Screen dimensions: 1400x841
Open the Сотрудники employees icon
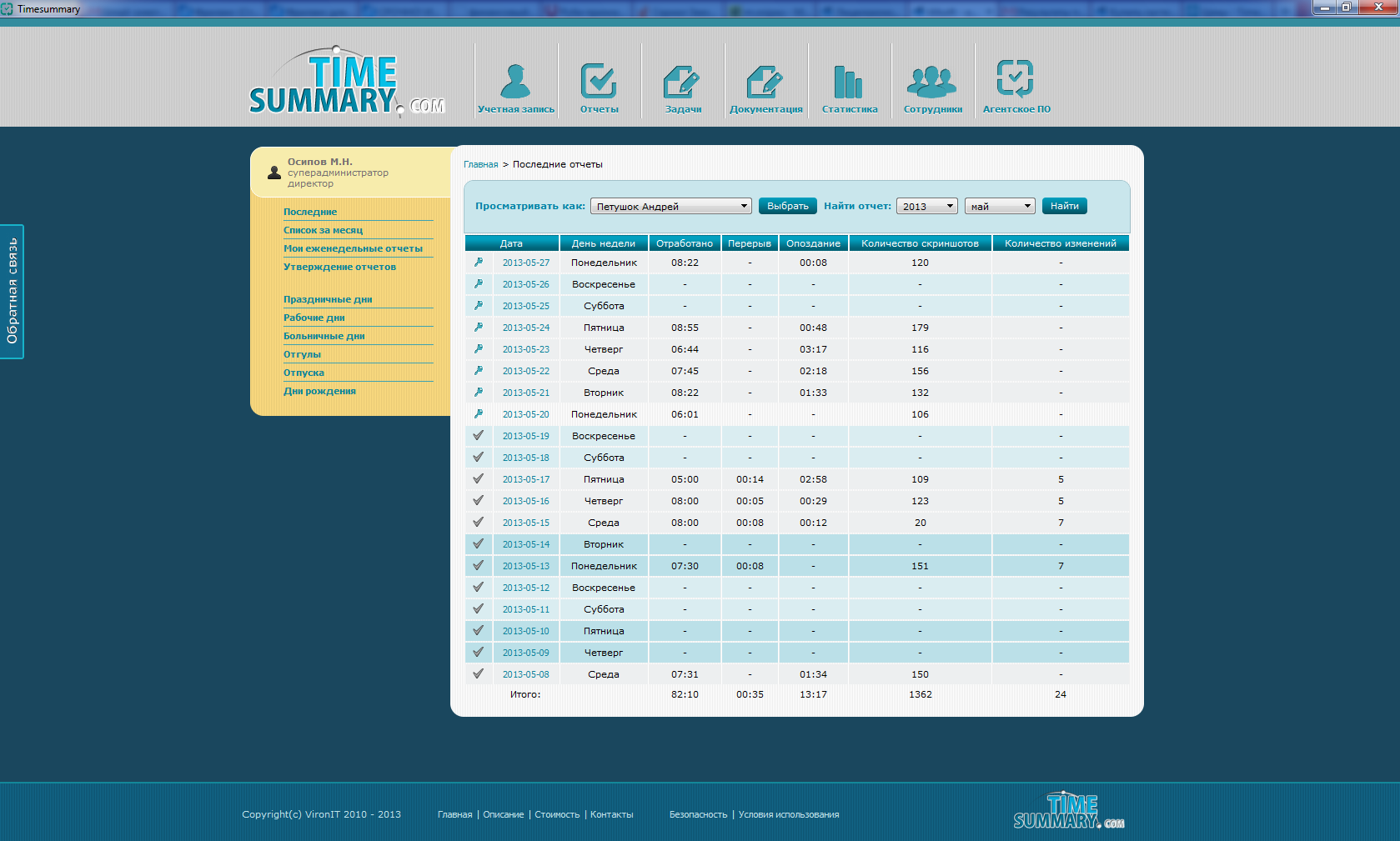(x=932, y=82)
